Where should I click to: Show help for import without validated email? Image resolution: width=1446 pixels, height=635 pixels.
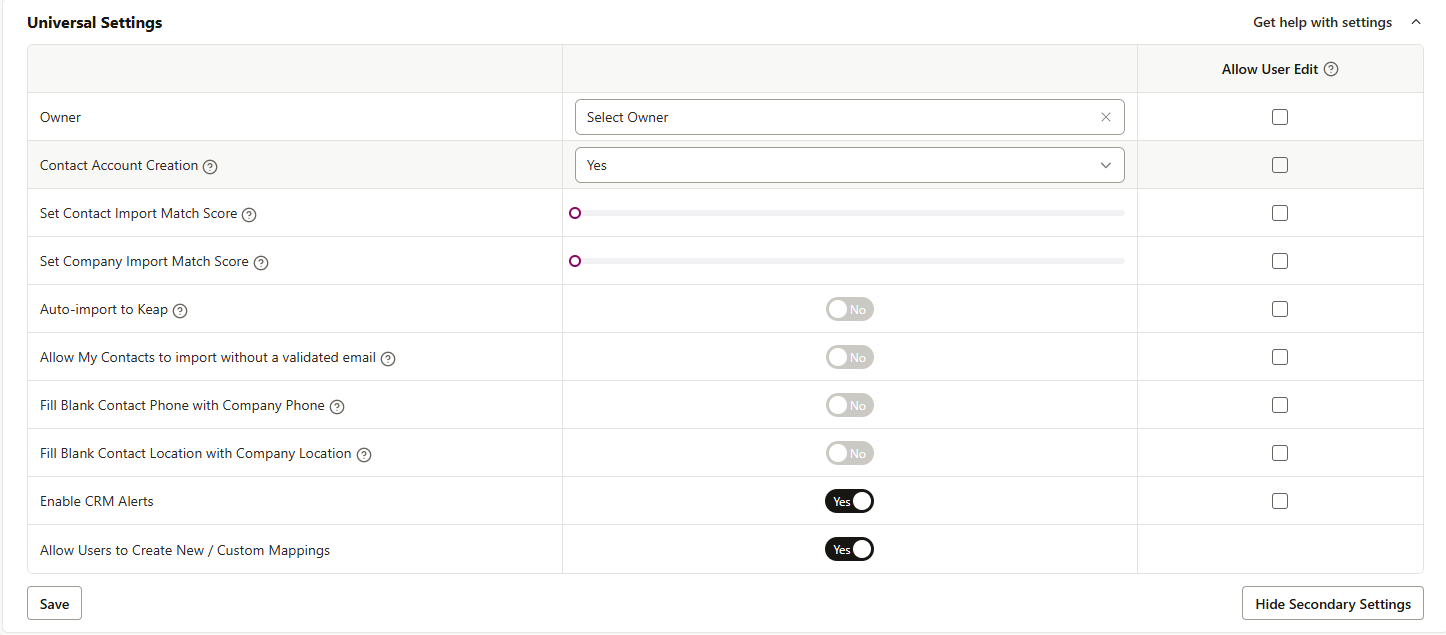pos(388,359)
